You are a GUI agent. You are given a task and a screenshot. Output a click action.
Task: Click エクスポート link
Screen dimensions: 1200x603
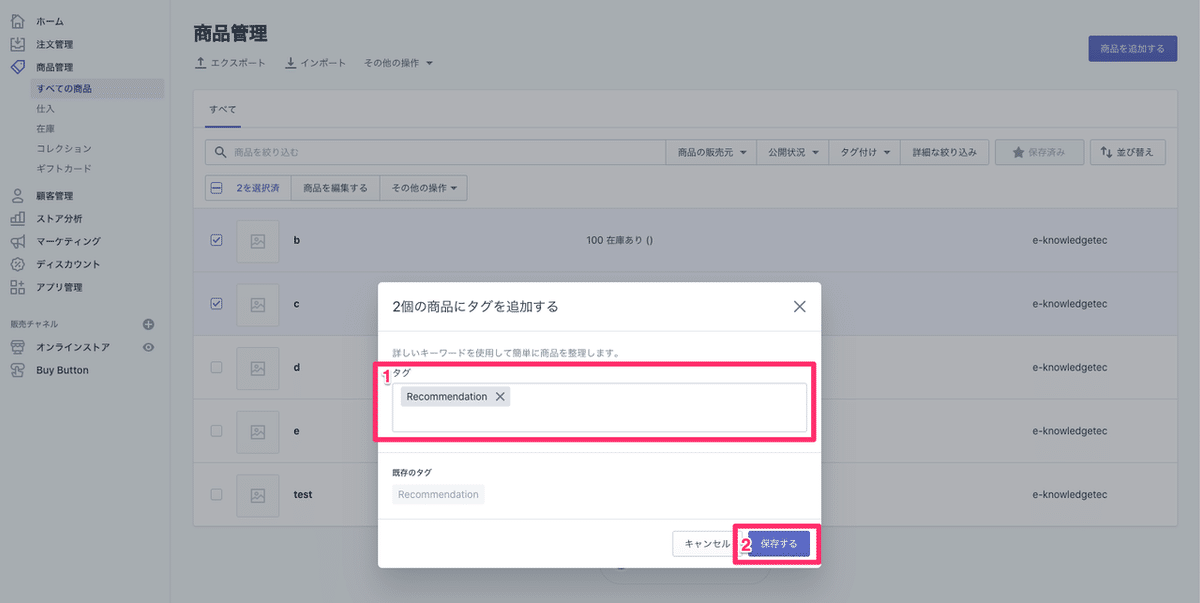coord(231,63)
